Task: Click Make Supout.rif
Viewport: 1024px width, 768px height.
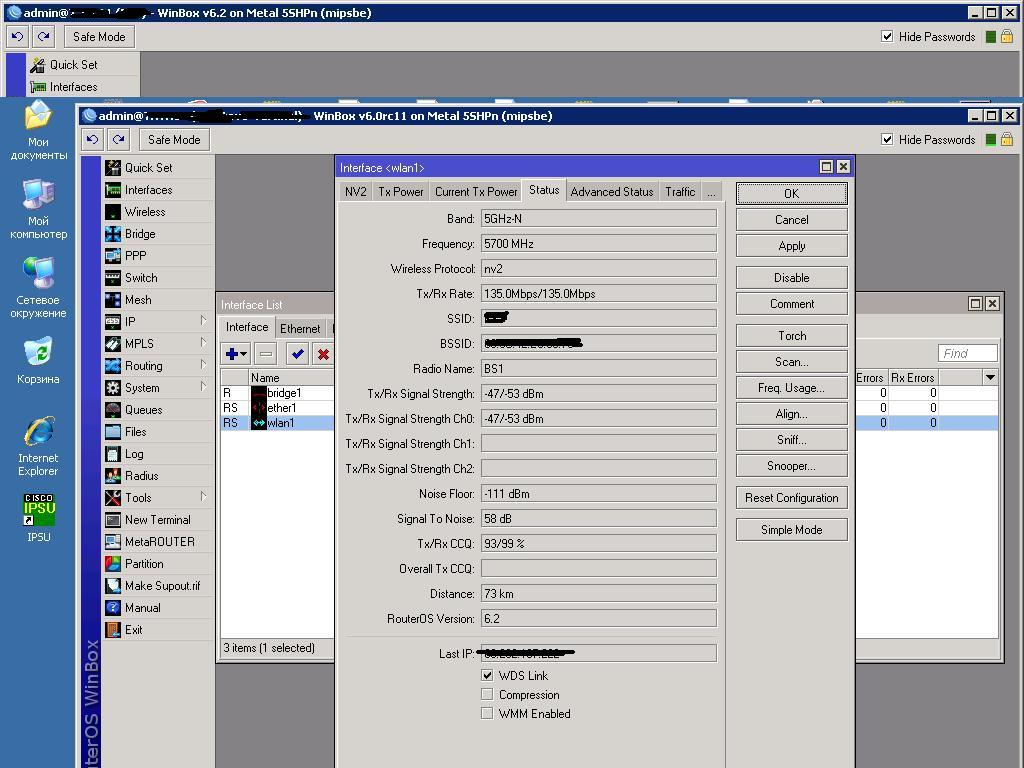Action: tap(158, 586)
